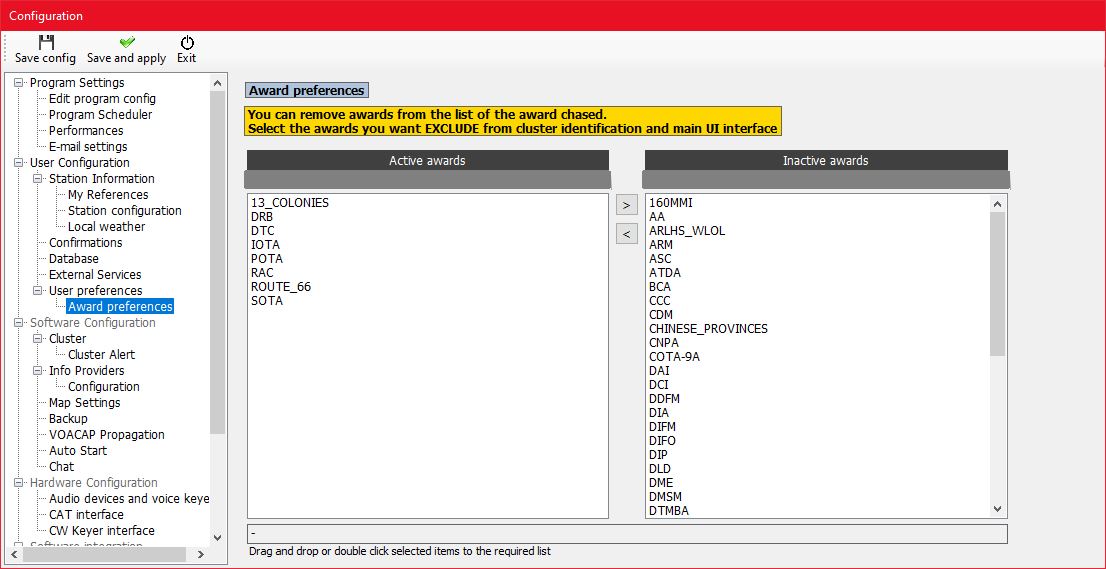Image resolution: width=1106 pixels, height=569 pixels.
Task: Select RAC in Active awards
Action: tap(262, 272)
